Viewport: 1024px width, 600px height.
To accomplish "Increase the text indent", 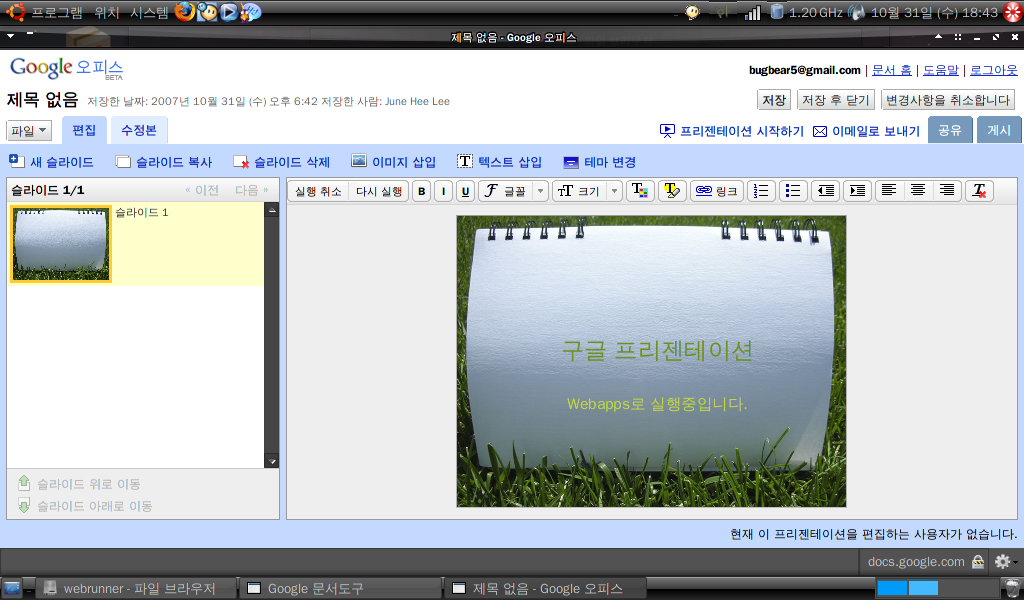I will tap(857, 191).
